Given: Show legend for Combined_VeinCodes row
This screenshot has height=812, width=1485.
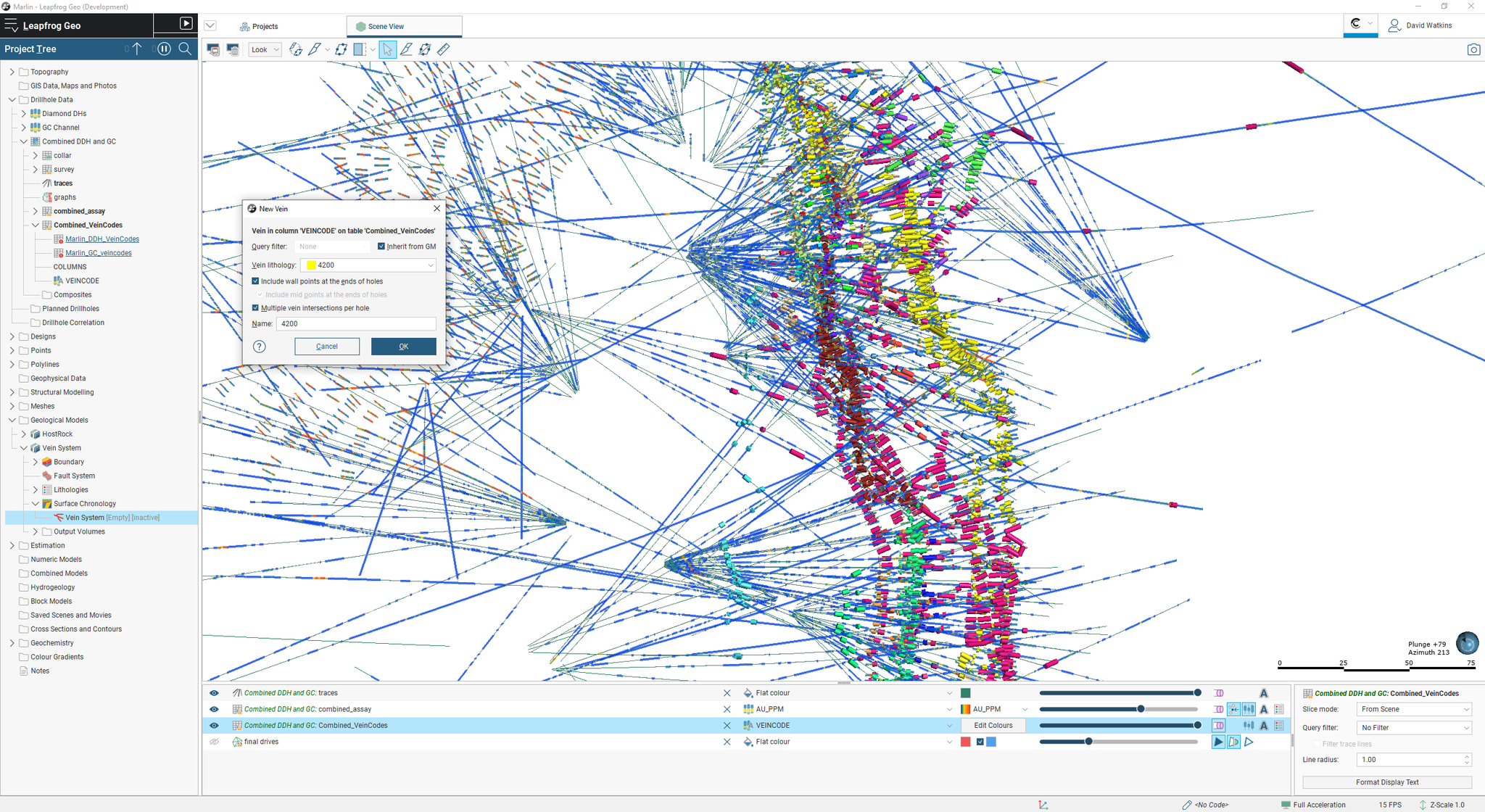Looking at the screenshot, I should (1279, 725).
